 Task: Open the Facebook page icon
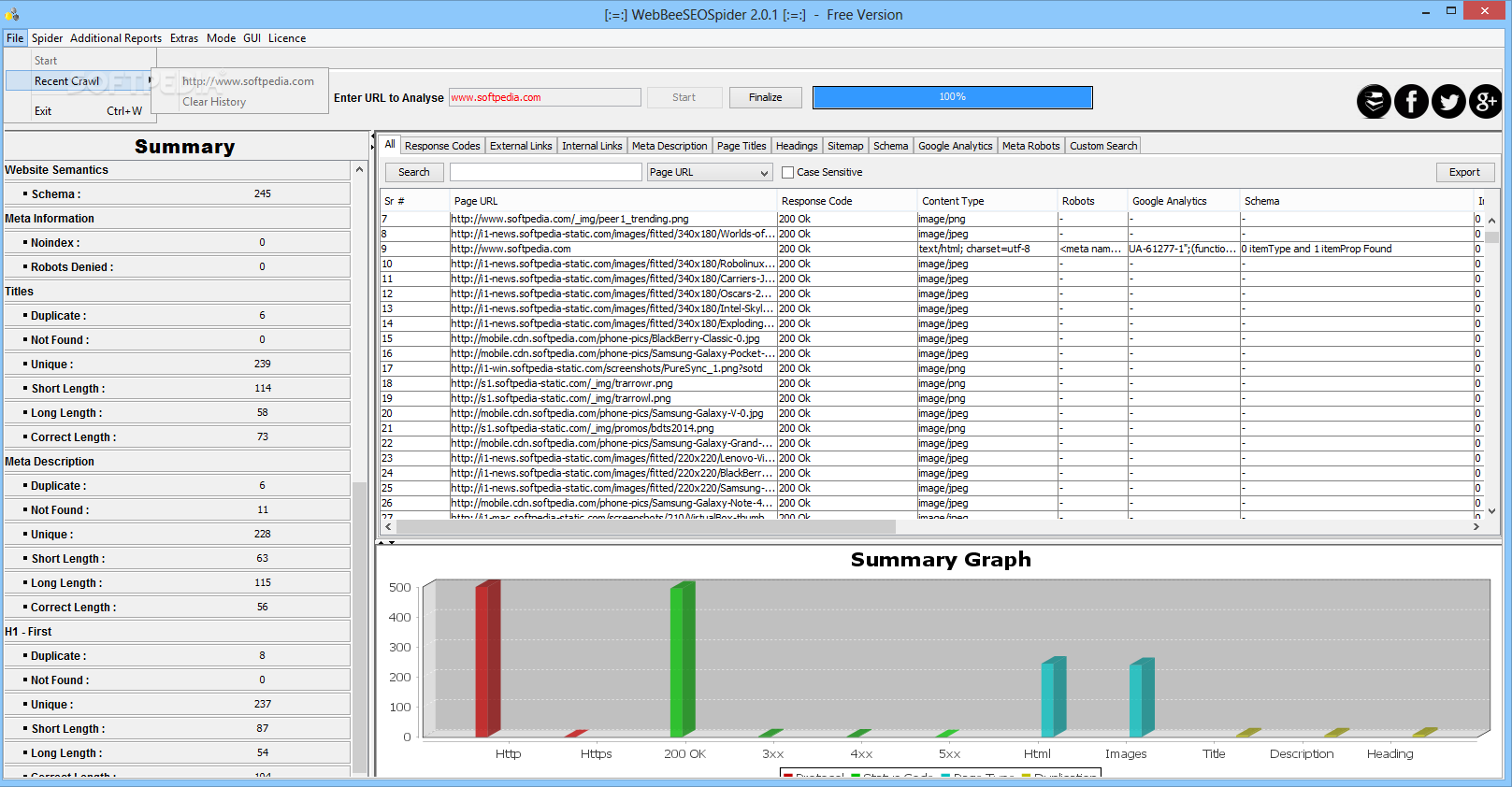click(1411, 101)
